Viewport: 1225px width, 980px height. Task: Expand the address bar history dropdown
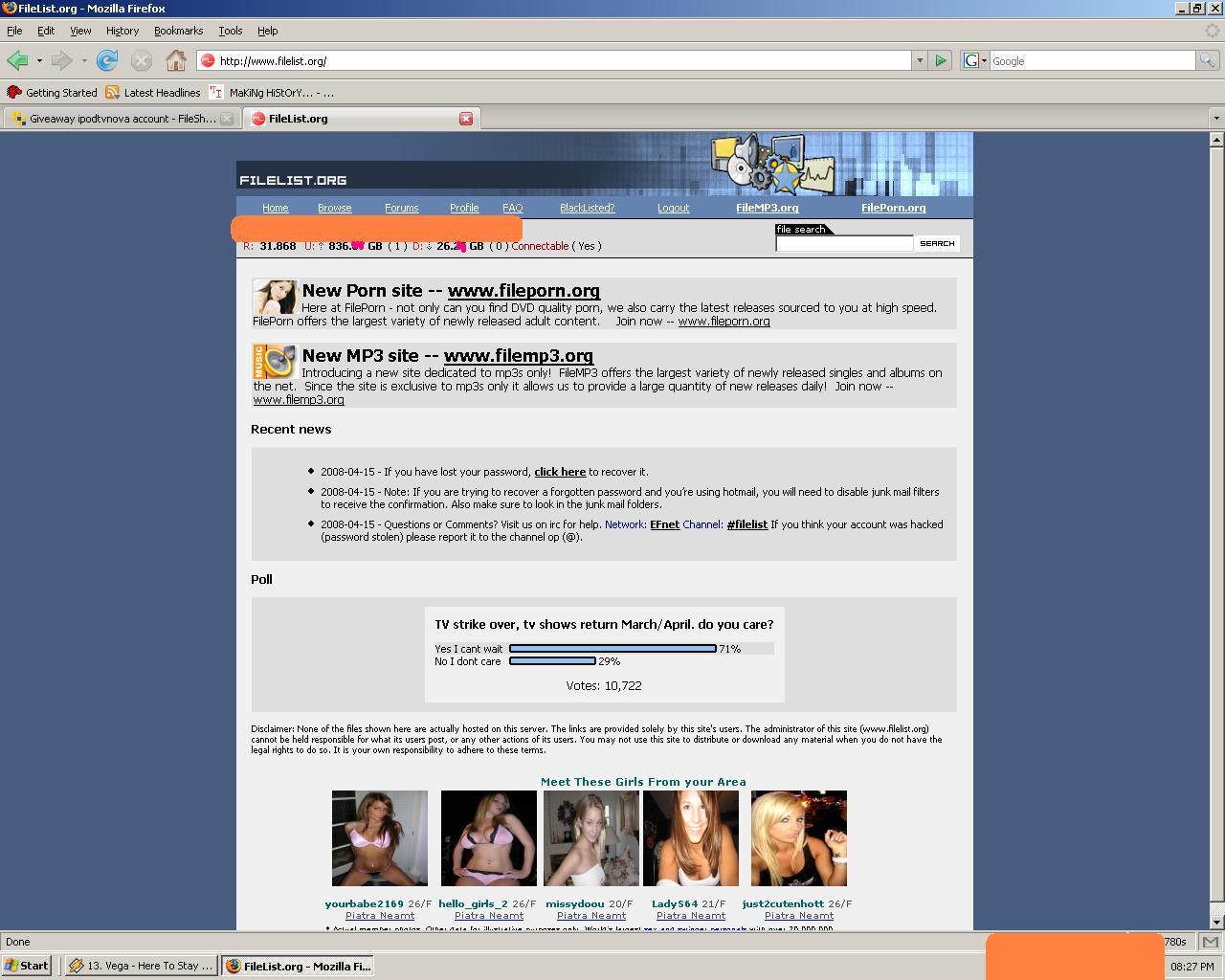coord(920,61)
